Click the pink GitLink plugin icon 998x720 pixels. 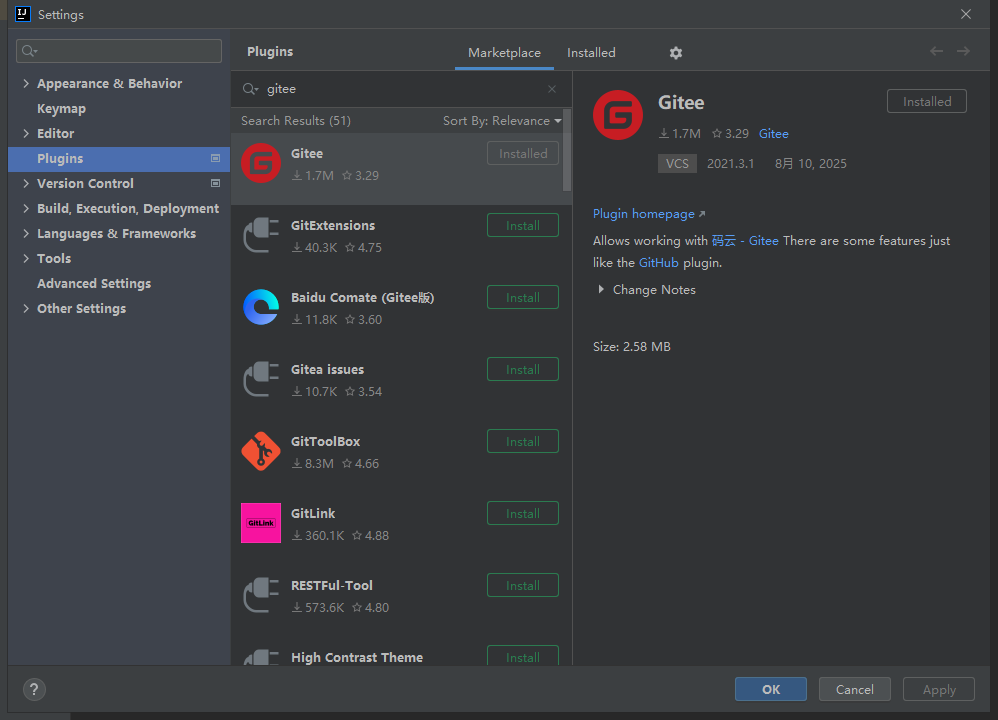(x=261, y=523)
